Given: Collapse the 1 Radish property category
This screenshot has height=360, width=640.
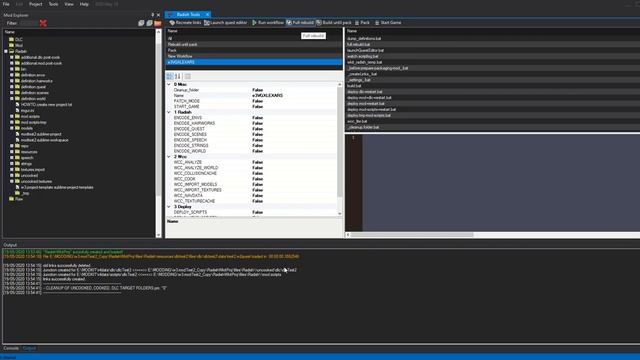Looking at the screenshot, I should click(169, 112).
